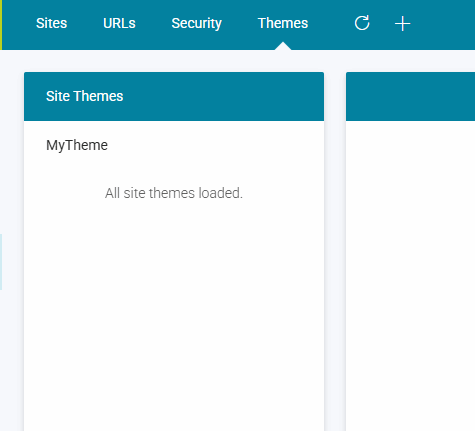Click nav bar space between Themes and refresh
The height and width of the screenshot is (431, 475).
pyautogui.click(x=331, y=24)
